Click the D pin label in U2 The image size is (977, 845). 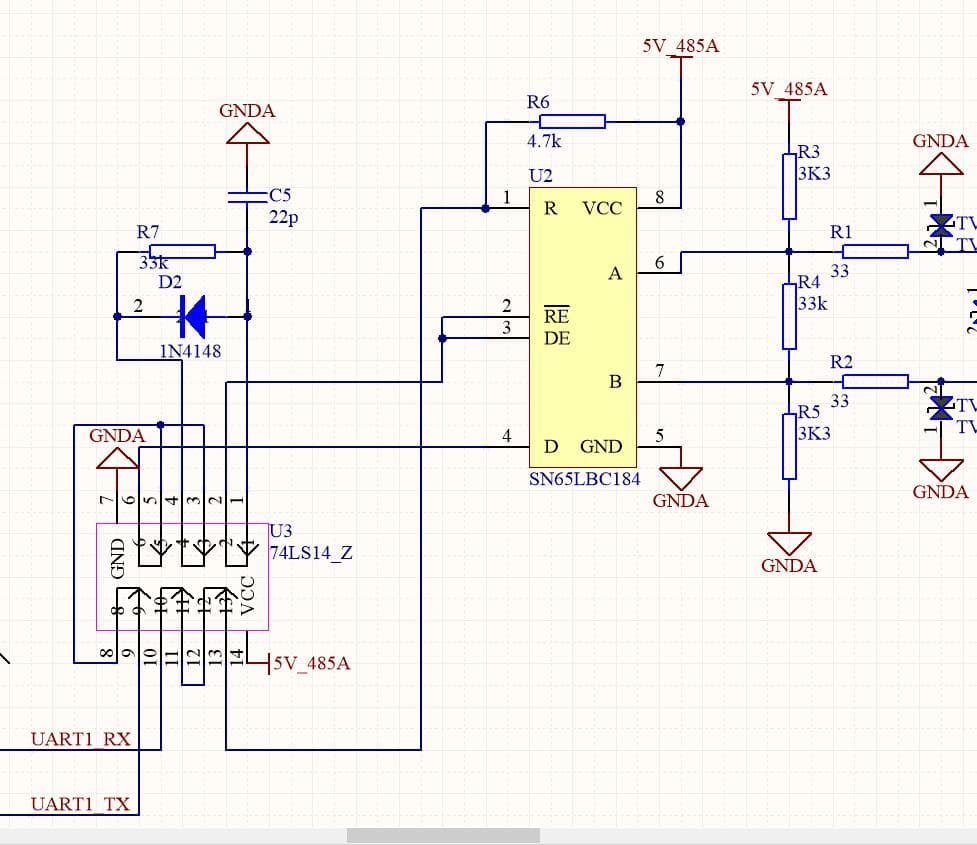(x=550, y=446)
